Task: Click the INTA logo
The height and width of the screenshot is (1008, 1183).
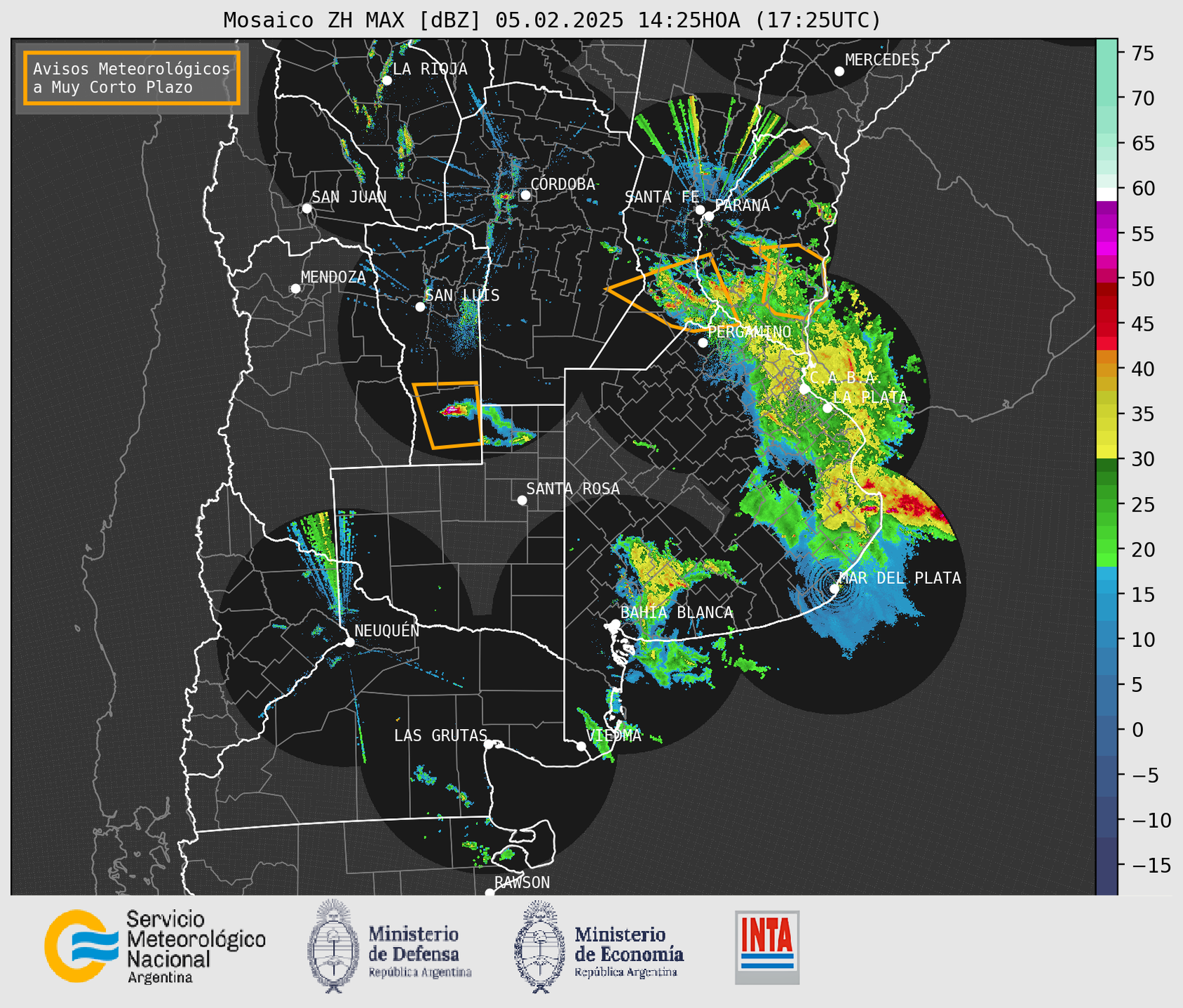Action: point(767,947)
